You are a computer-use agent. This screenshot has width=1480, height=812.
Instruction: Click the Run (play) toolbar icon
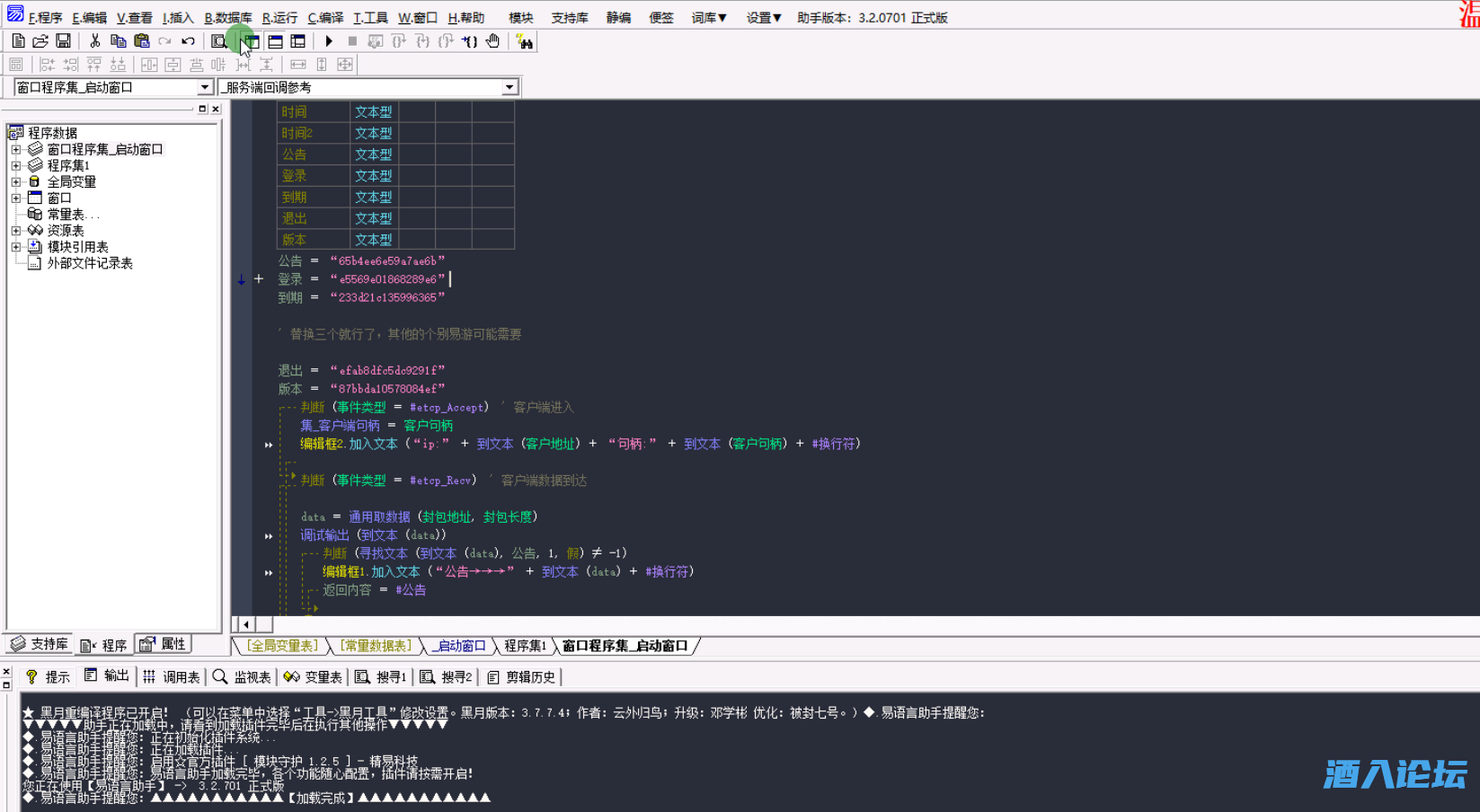click(x=329, y=41)
